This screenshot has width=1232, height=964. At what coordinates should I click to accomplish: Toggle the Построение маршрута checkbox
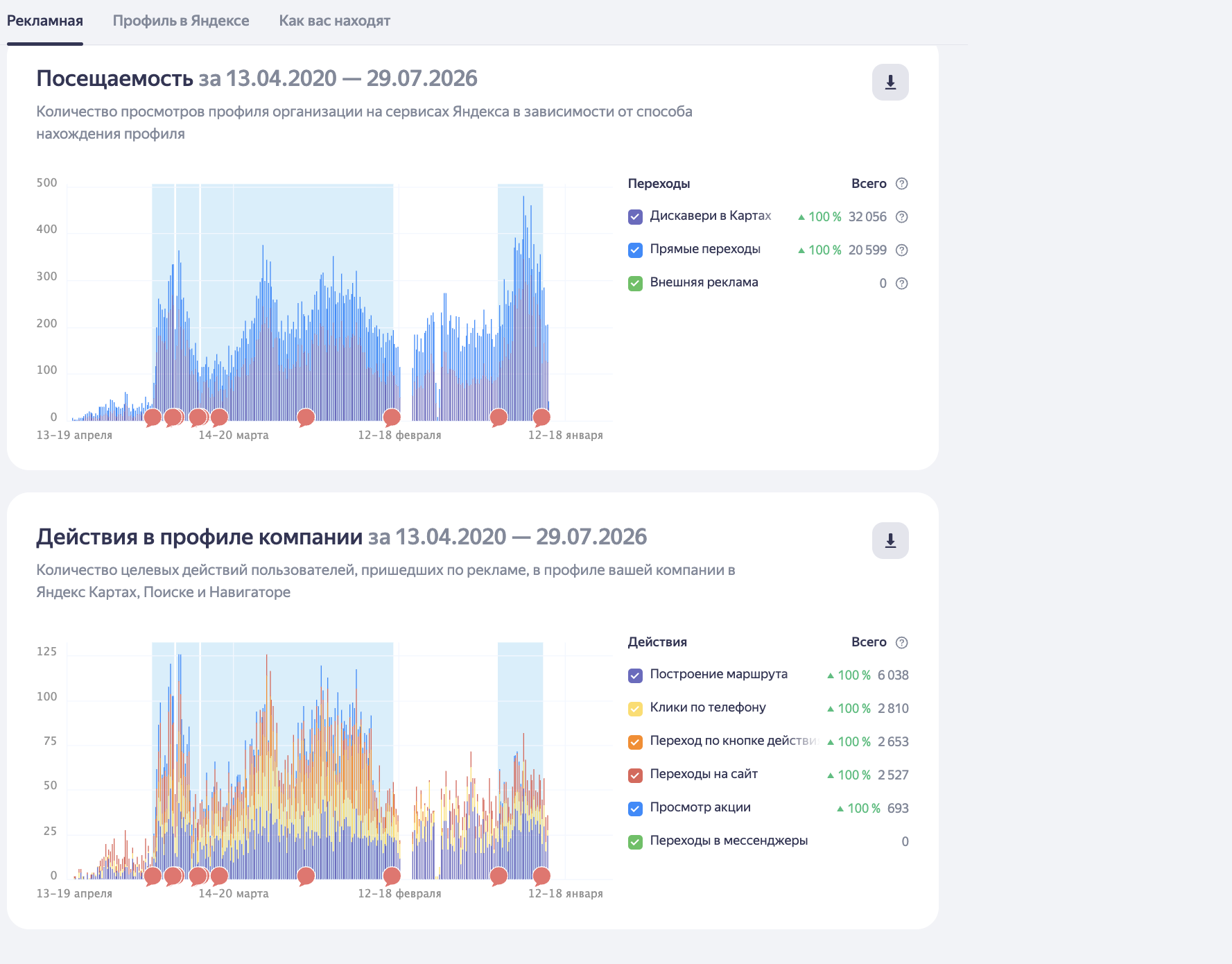tap(635, 675)
